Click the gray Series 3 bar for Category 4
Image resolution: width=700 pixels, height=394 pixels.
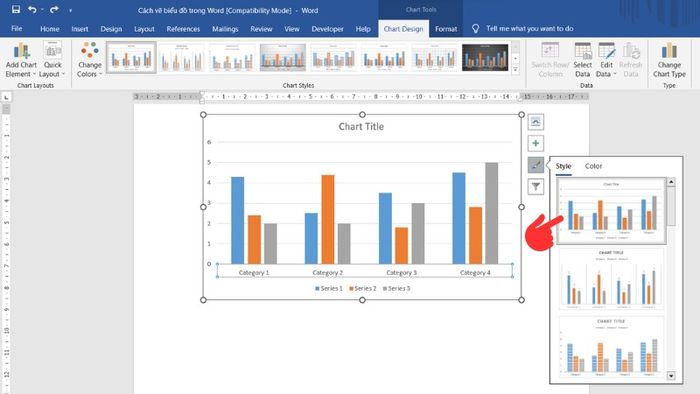click(492, 213)
